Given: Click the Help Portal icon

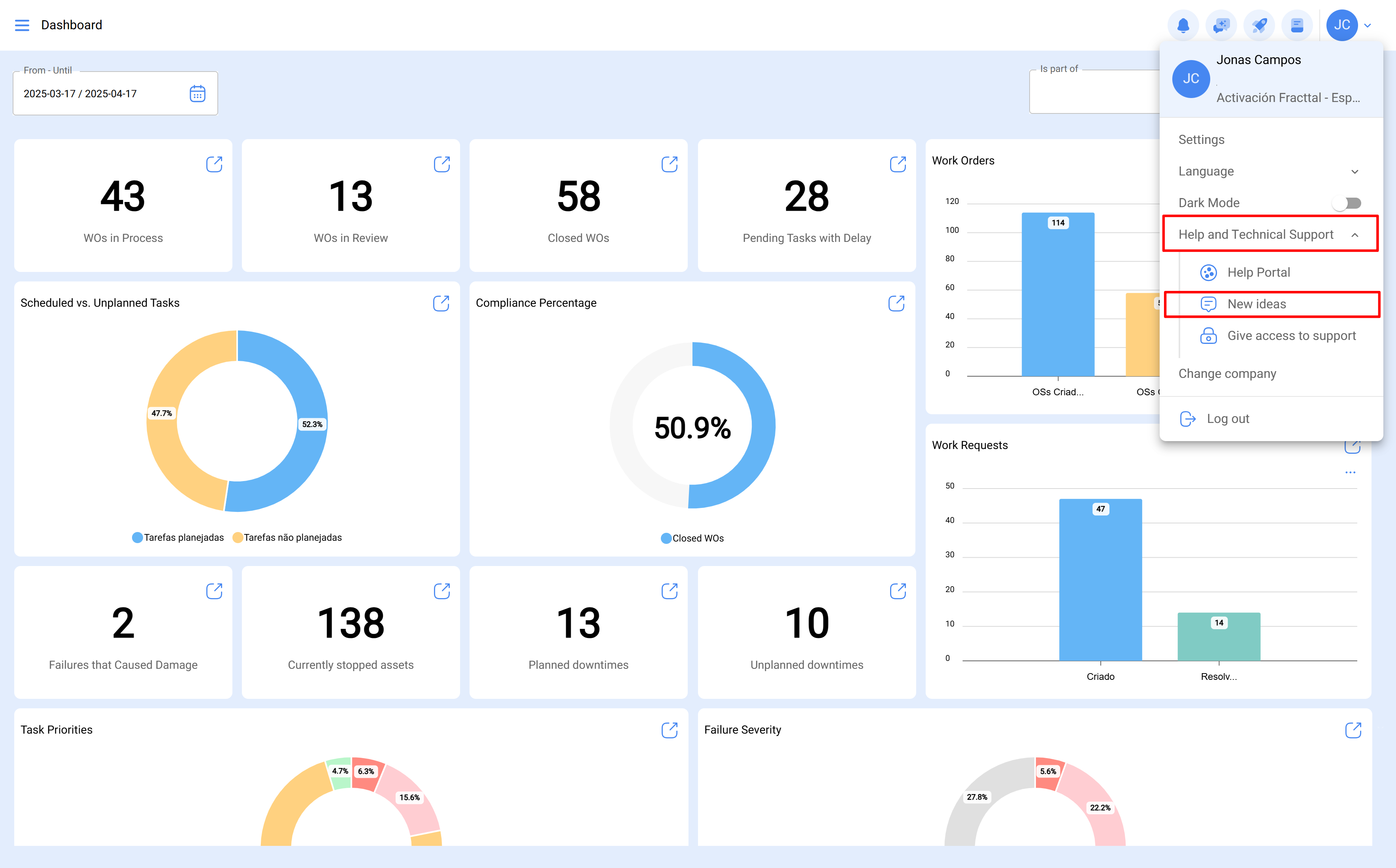Looking at the screenshot, I should (x=1208, y=273).
